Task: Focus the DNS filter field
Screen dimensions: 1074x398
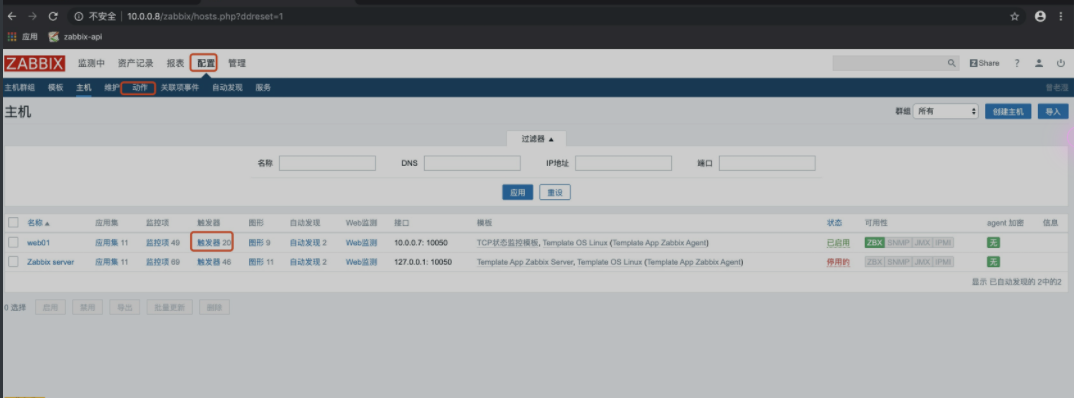Action: 472,163
